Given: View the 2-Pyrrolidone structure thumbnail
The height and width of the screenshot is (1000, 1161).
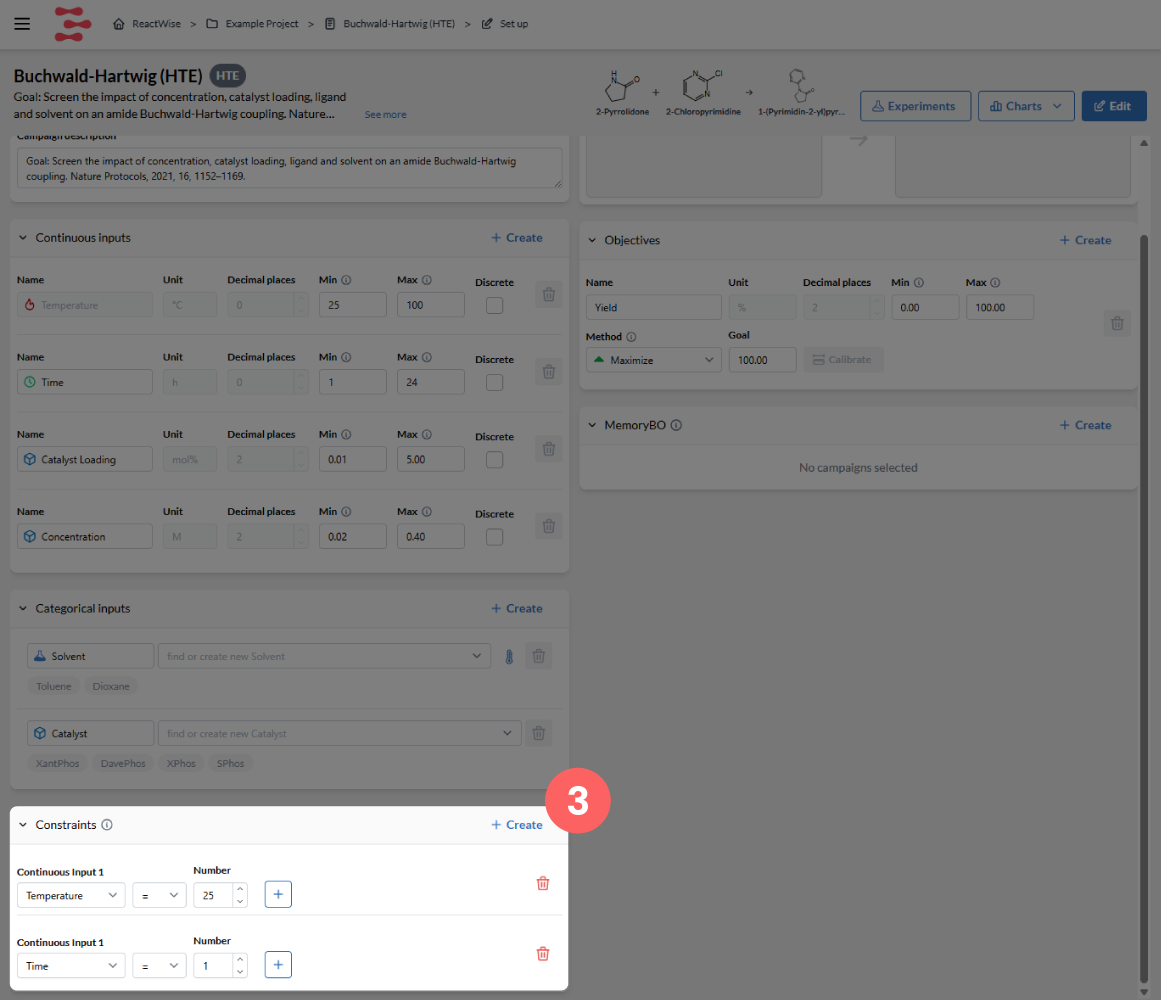Looking at the screenshot, I should (x=622, y=88).
